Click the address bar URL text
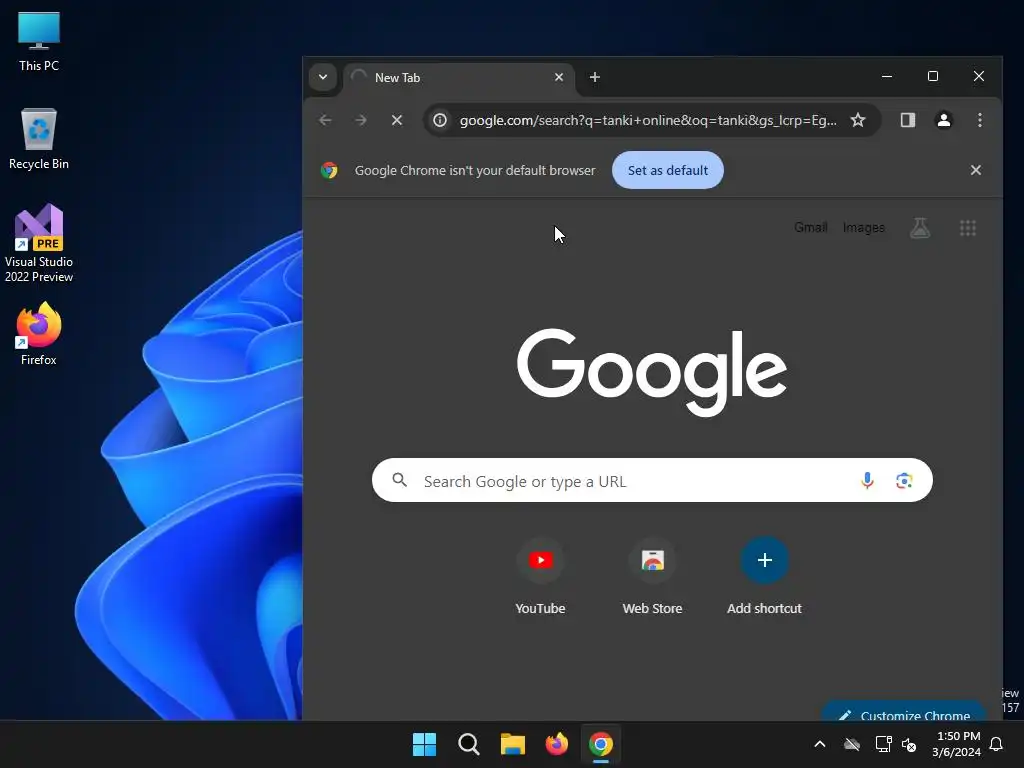 [648, 120]
